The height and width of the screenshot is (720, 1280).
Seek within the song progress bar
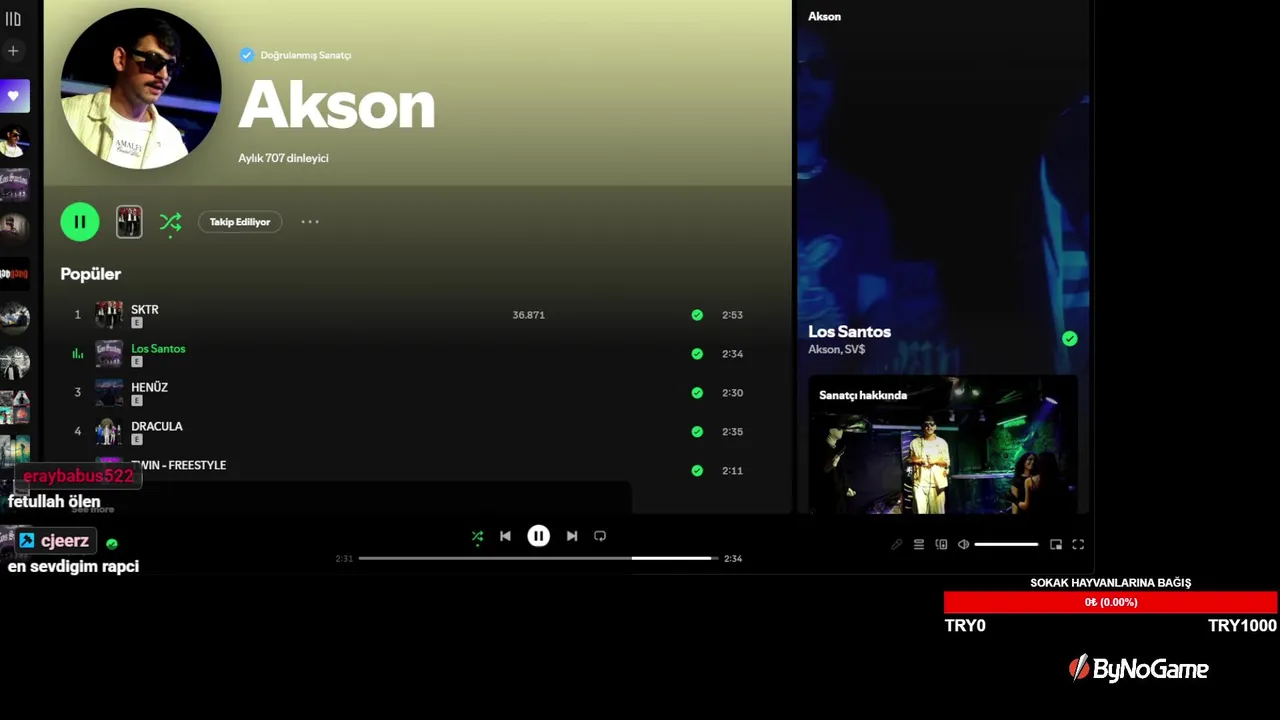tap(538, 558)
